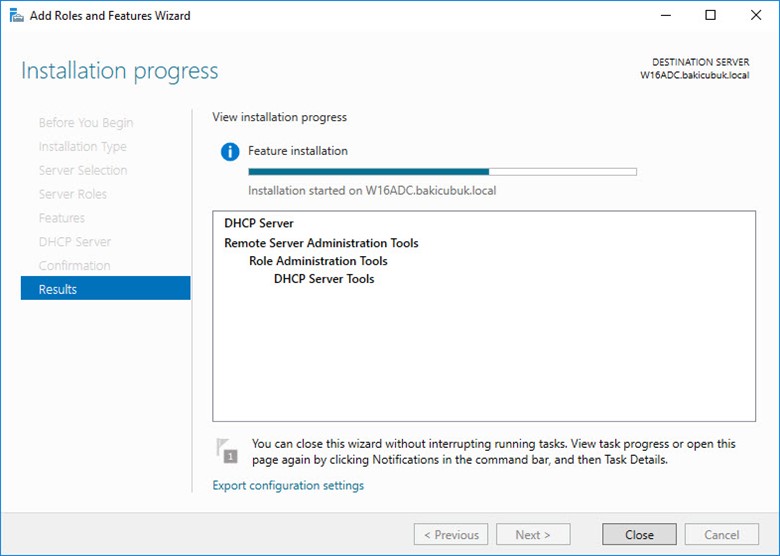The height and width of the screenshot is (556, 780).
Task: Select the Features step in the sidebar
Action: (x=61, y=218)
